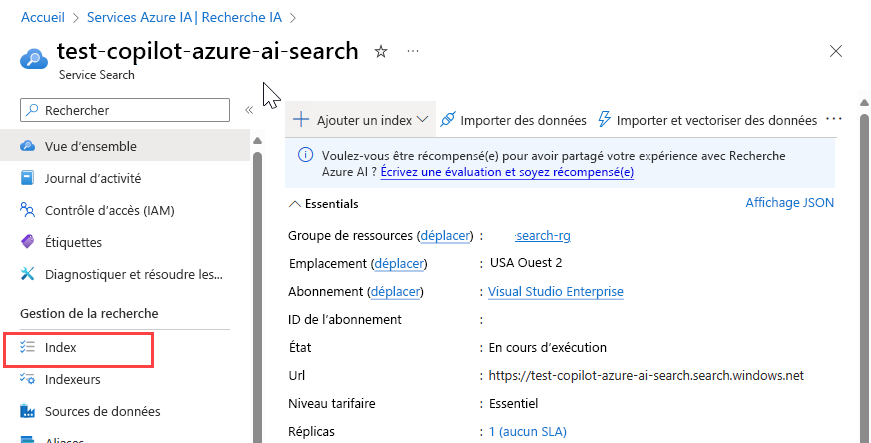Open Affichage JSON link
Viewport: 871px width, 443px height.
(789, 203)
